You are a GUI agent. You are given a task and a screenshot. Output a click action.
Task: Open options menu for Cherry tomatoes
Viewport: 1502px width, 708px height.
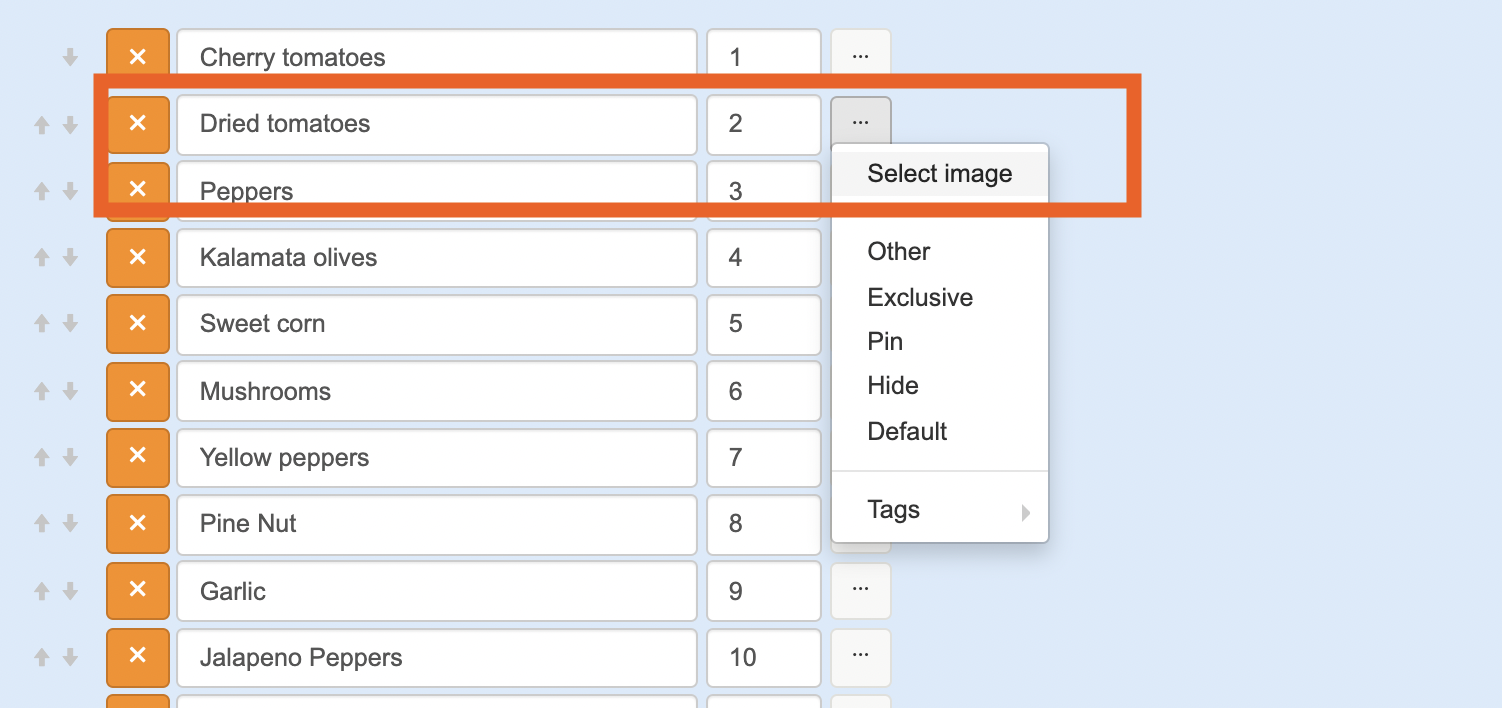(860, 57)
